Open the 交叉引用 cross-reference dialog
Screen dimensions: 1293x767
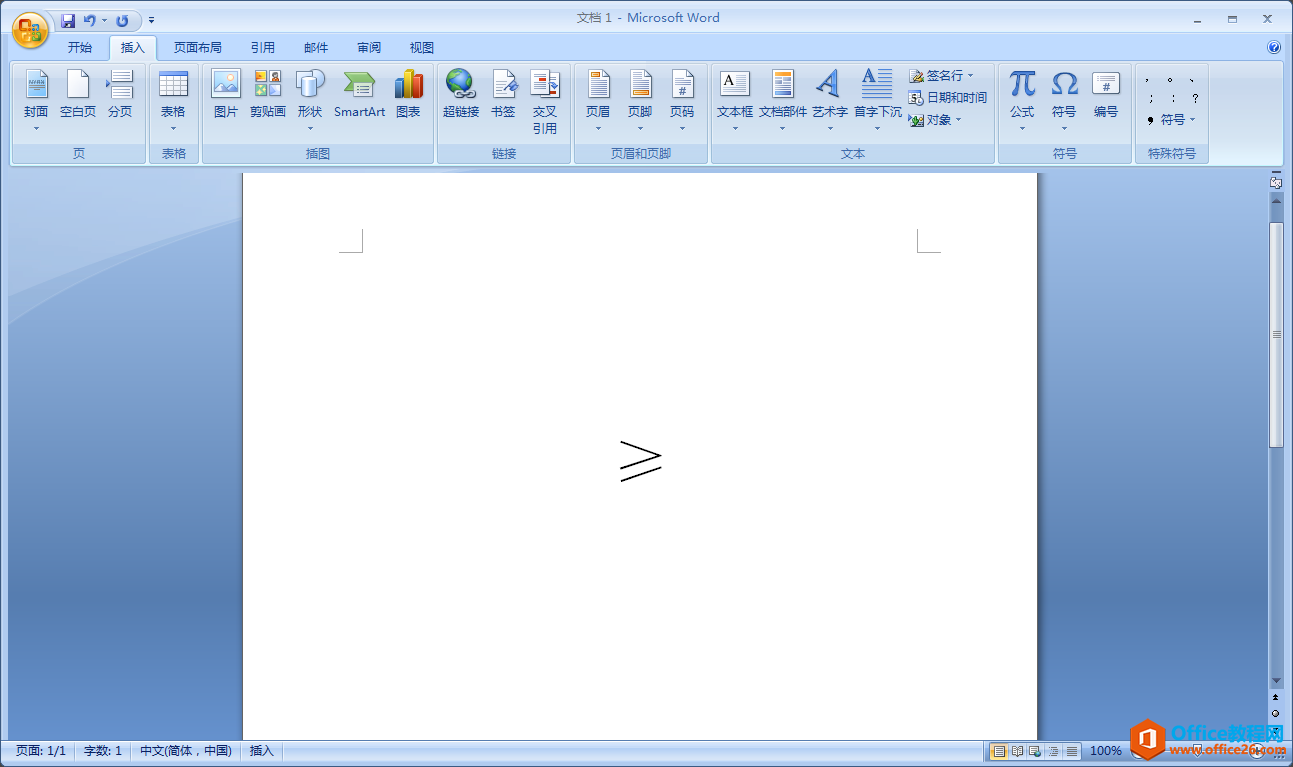[x=545, y=101]
